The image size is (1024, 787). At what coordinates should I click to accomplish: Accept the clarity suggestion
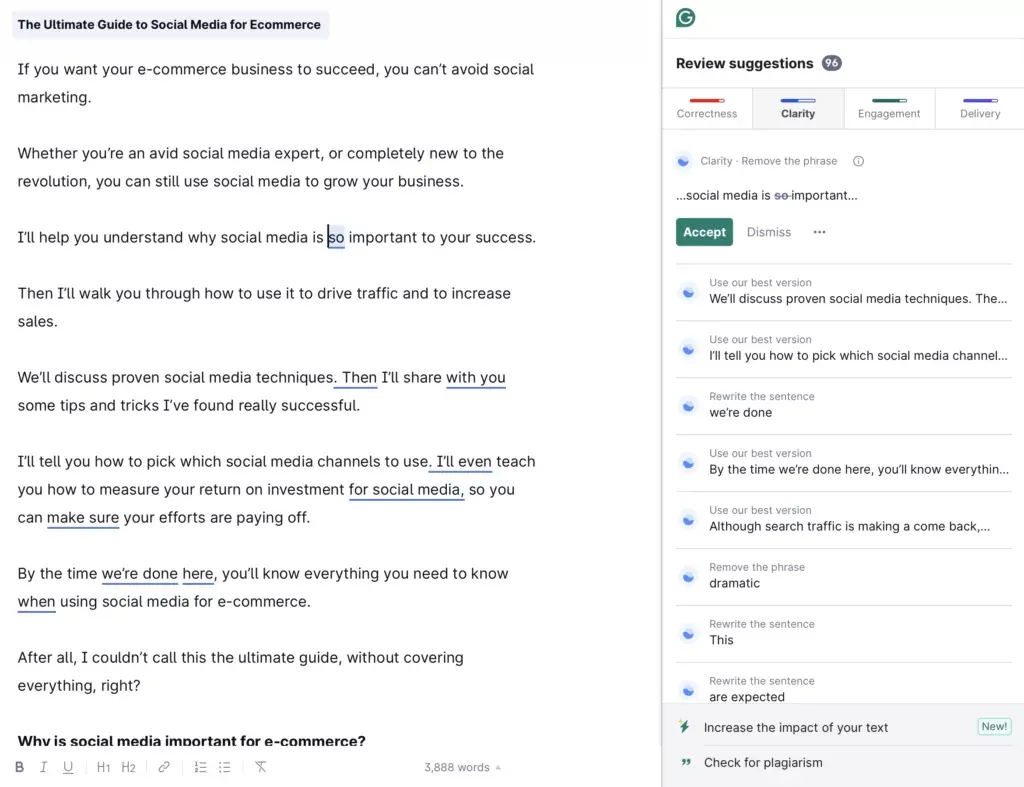(704, 232)
